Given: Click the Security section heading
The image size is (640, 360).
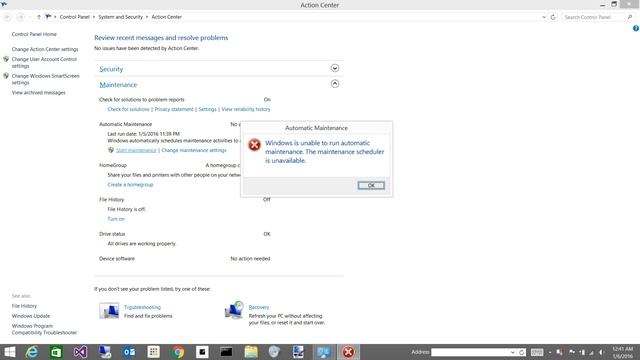Looking at the screenshot, I should [x=111, y=69].
